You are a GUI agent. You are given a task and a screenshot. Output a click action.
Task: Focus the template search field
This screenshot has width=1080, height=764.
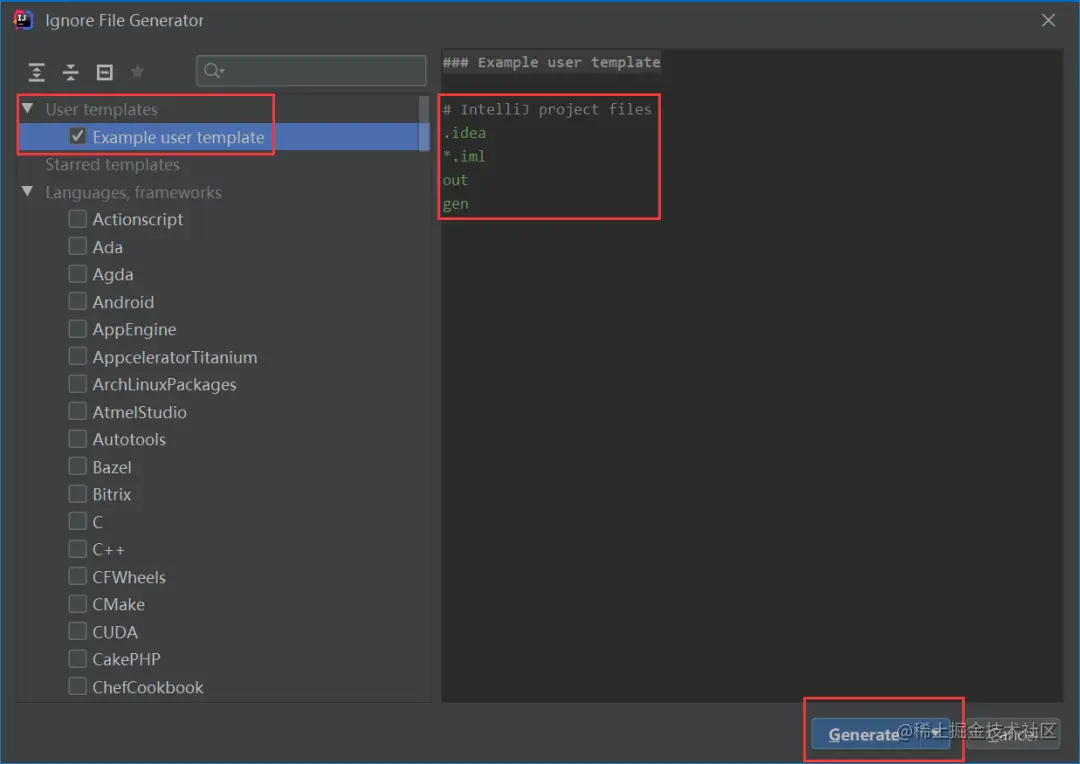311,70
